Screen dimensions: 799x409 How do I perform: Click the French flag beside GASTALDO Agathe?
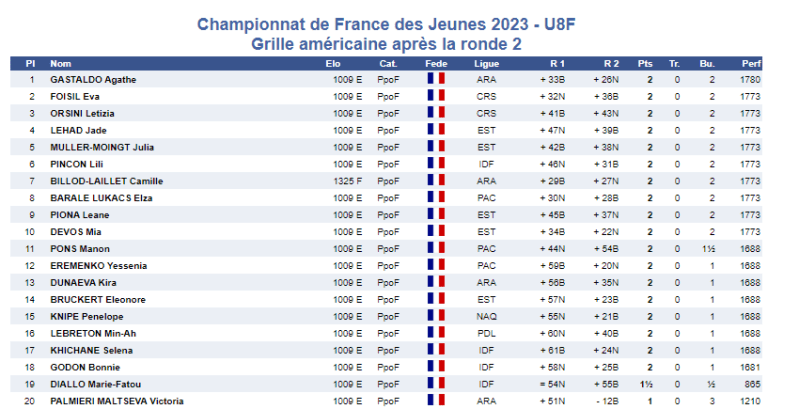point(435,80)
